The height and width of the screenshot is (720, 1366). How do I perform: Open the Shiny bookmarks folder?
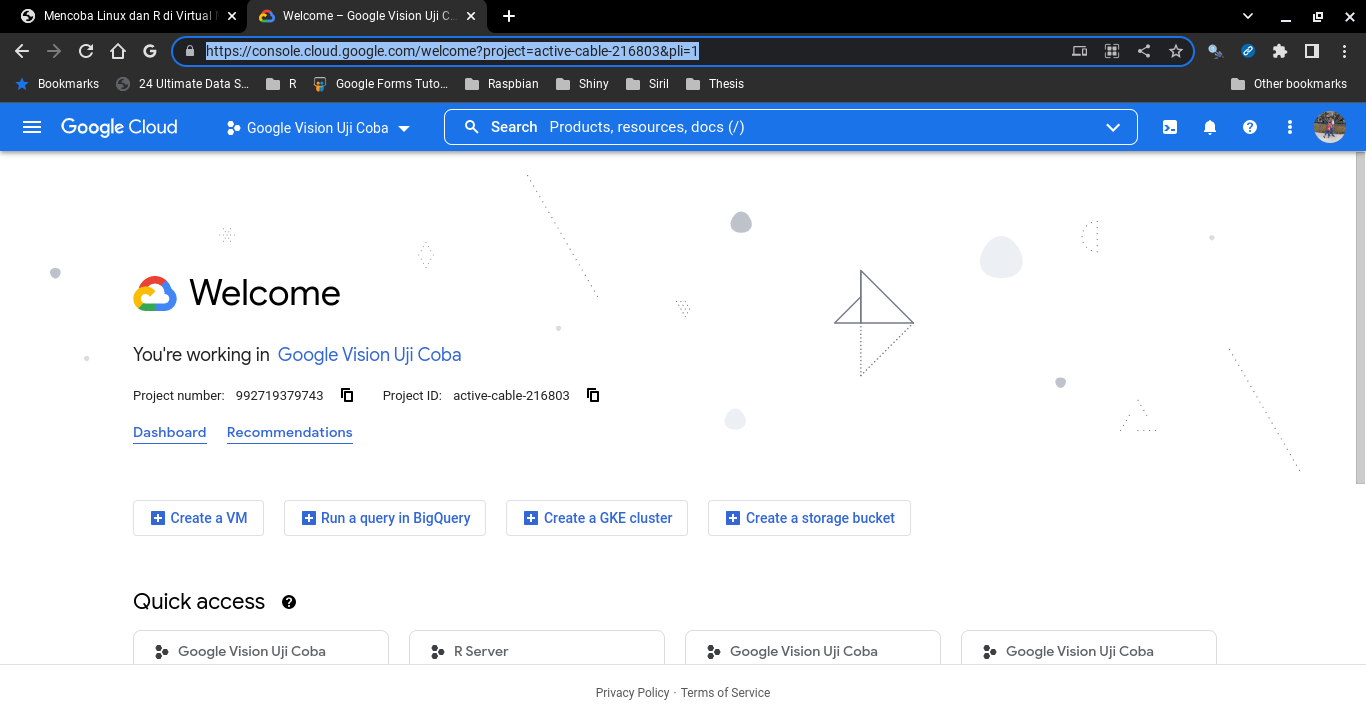coord(580,84)
